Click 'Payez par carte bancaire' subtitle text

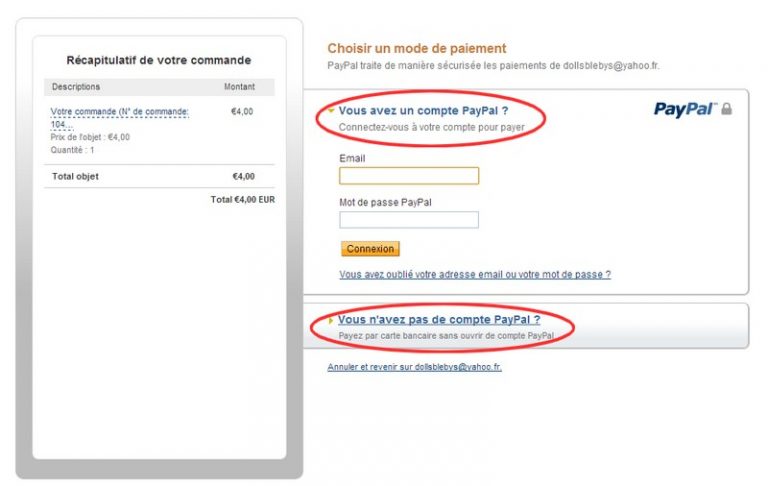pos(446,336)
